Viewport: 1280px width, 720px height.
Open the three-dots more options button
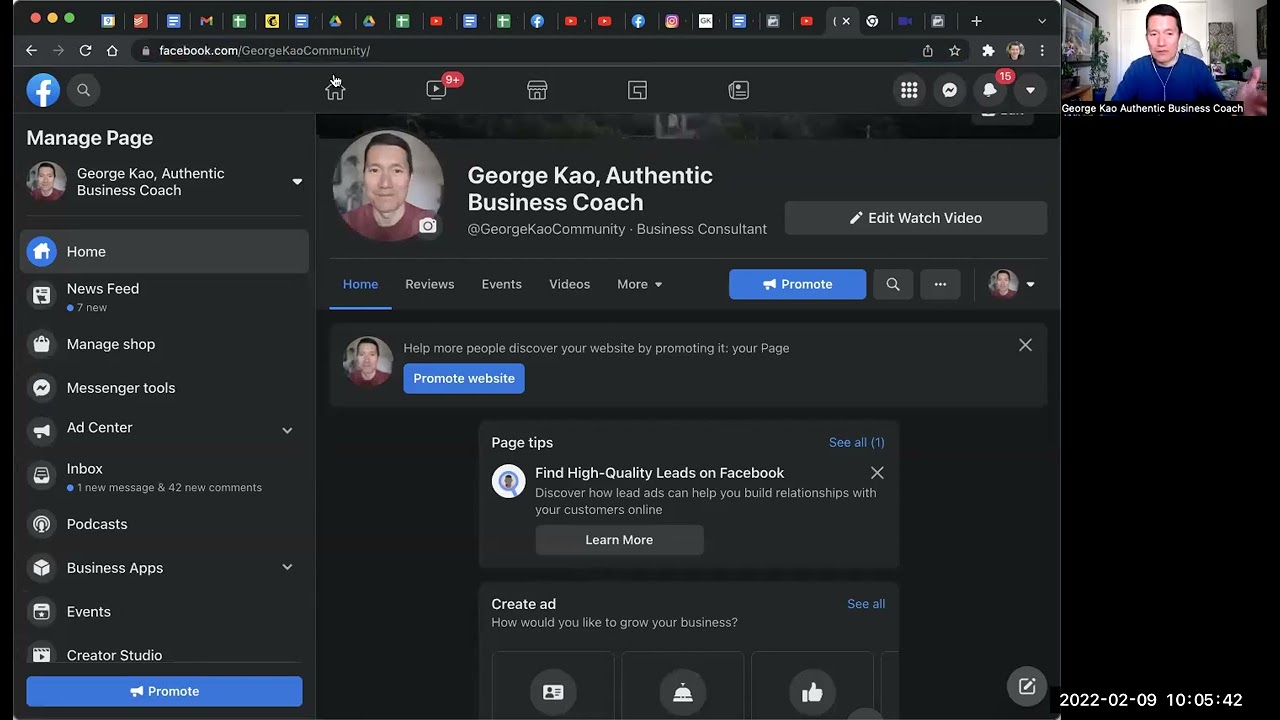pyautogui.click(x=940, y=284)
